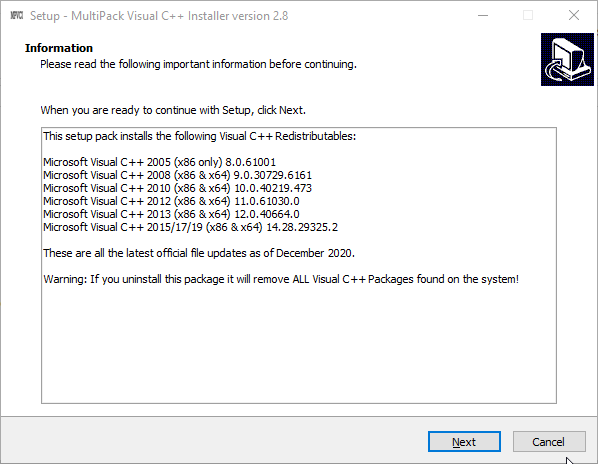The height and width of the screenshot is (464, 598).
Task: Click the 'When you are ready to continue' text
Action: [x=173, y=110]
